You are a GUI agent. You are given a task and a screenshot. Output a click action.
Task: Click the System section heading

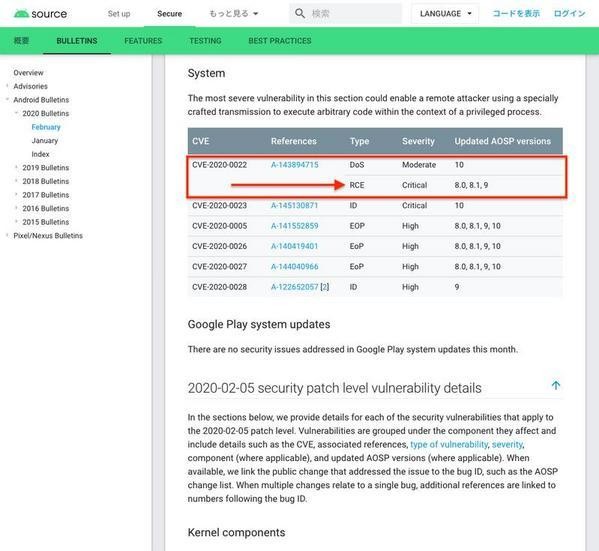(x=206, y=73)
